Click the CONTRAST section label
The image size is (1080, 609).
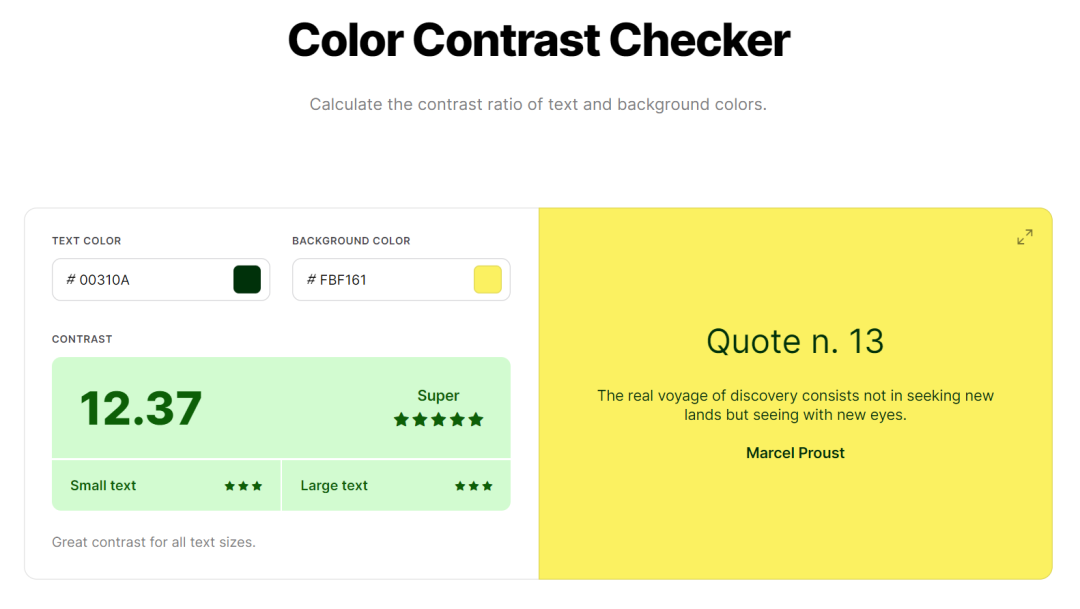click(x=82, y=339)
